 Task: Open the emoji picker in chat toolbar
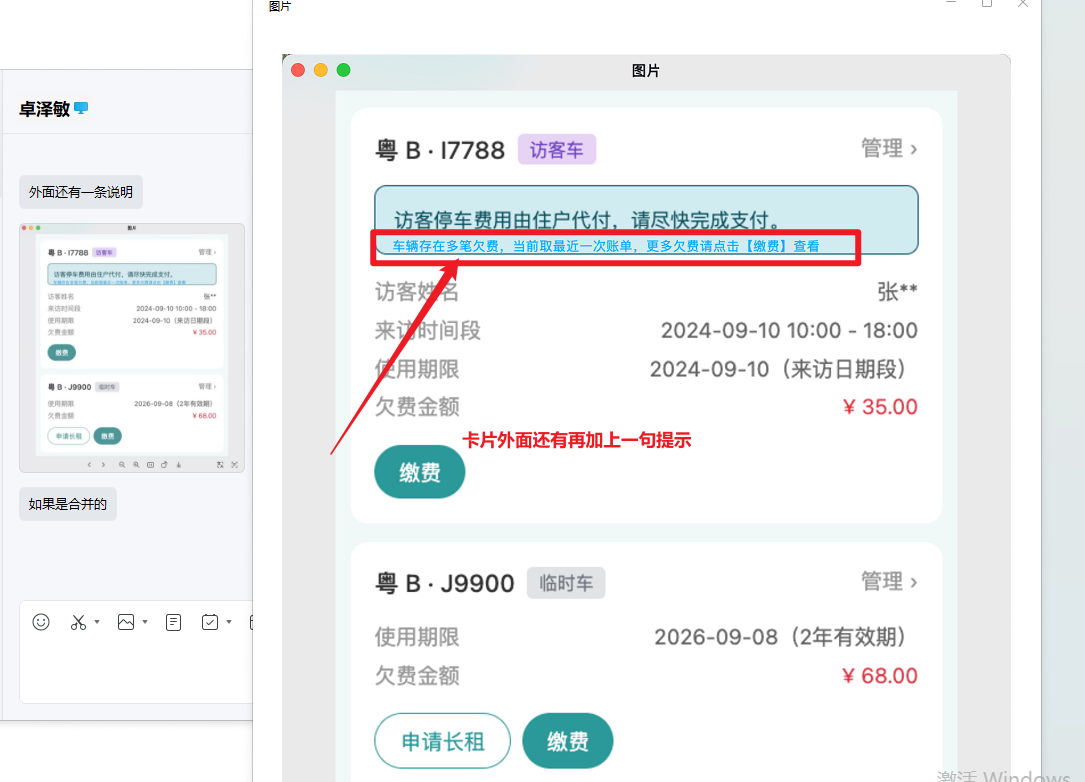[41, 622]
